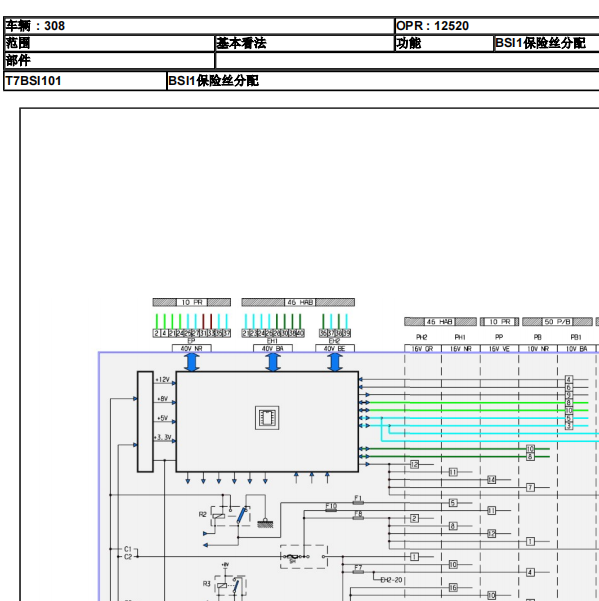Click the '+12V' supply label
The width and height of the screenshot is (599, 601).
pos(162,379)
